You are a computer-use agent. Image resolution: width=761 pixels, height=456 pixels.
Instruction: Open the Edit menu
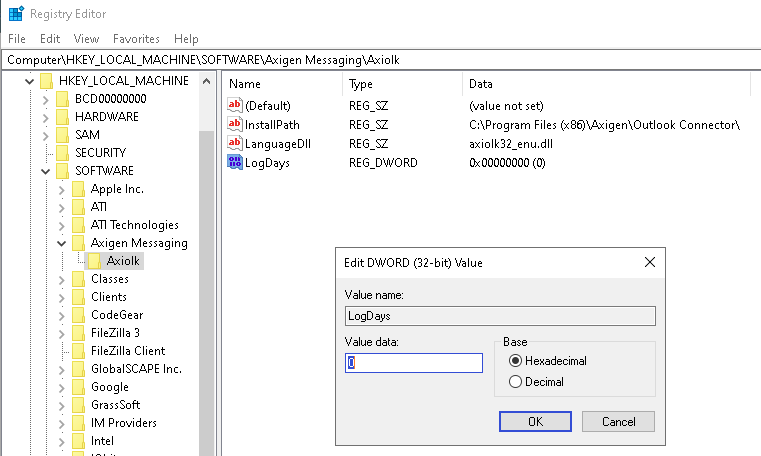tap(50, 39)
